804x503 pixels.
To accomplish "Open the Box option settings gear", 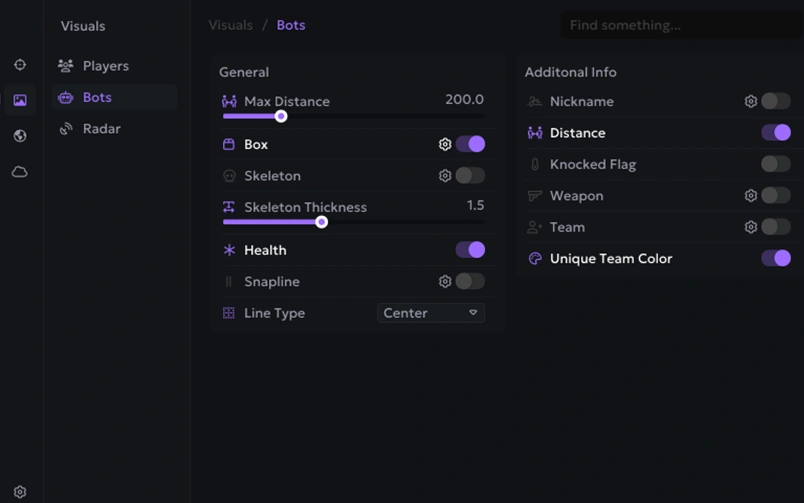I will (x=445, y=144).
